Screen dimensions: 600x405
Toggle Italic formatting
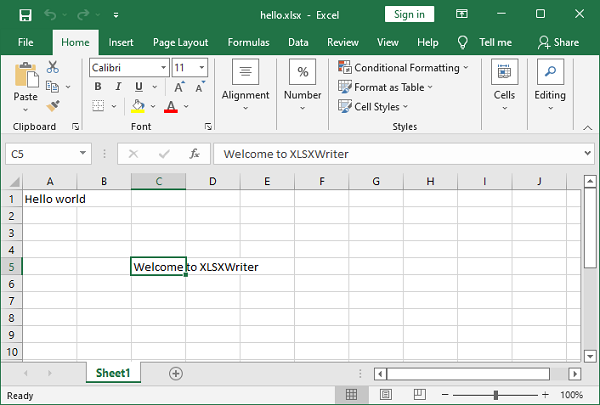tap(118, 87)
